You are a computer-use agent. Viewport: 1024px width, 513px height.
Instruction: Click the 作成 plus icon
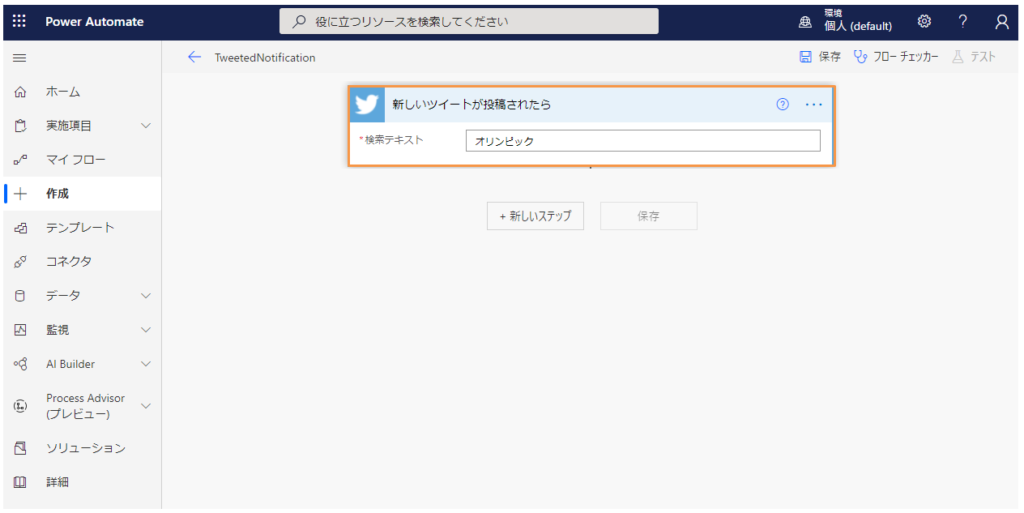(x=20, y=194)
